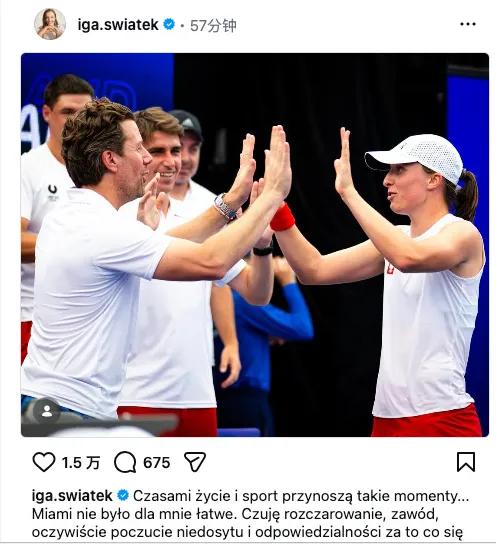Viewport: 496px width, 544px height.
Task: Open the three-dot more options menu
Action: coord(468,24)
